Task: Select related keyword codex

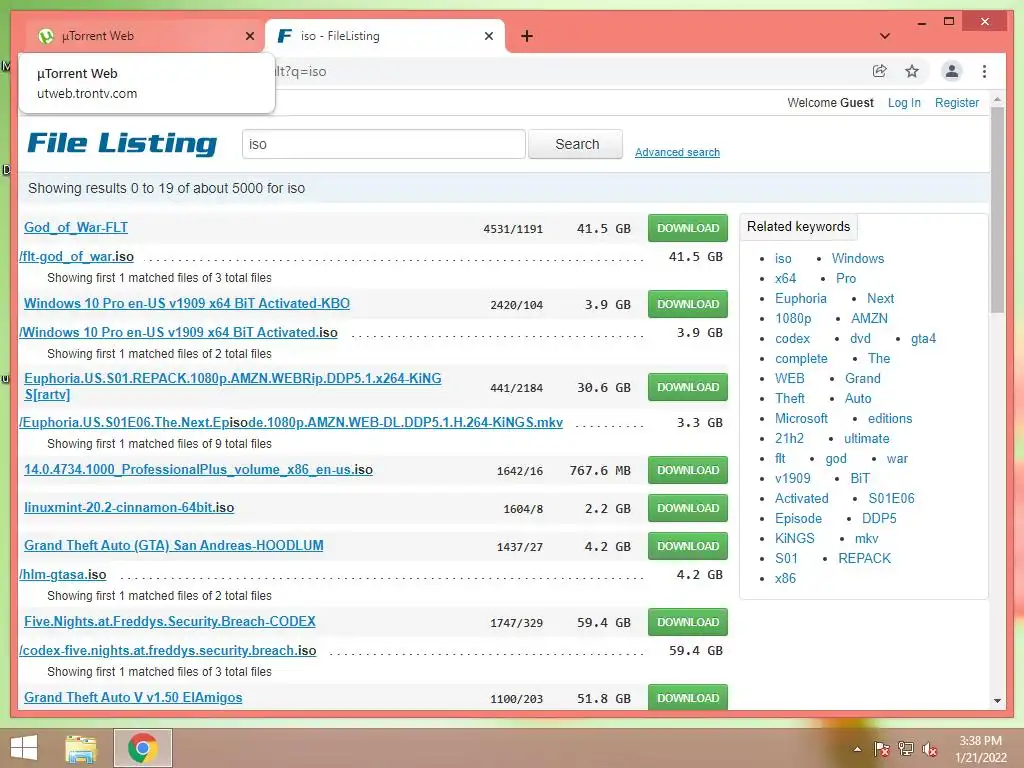Action: click(792, 338)
